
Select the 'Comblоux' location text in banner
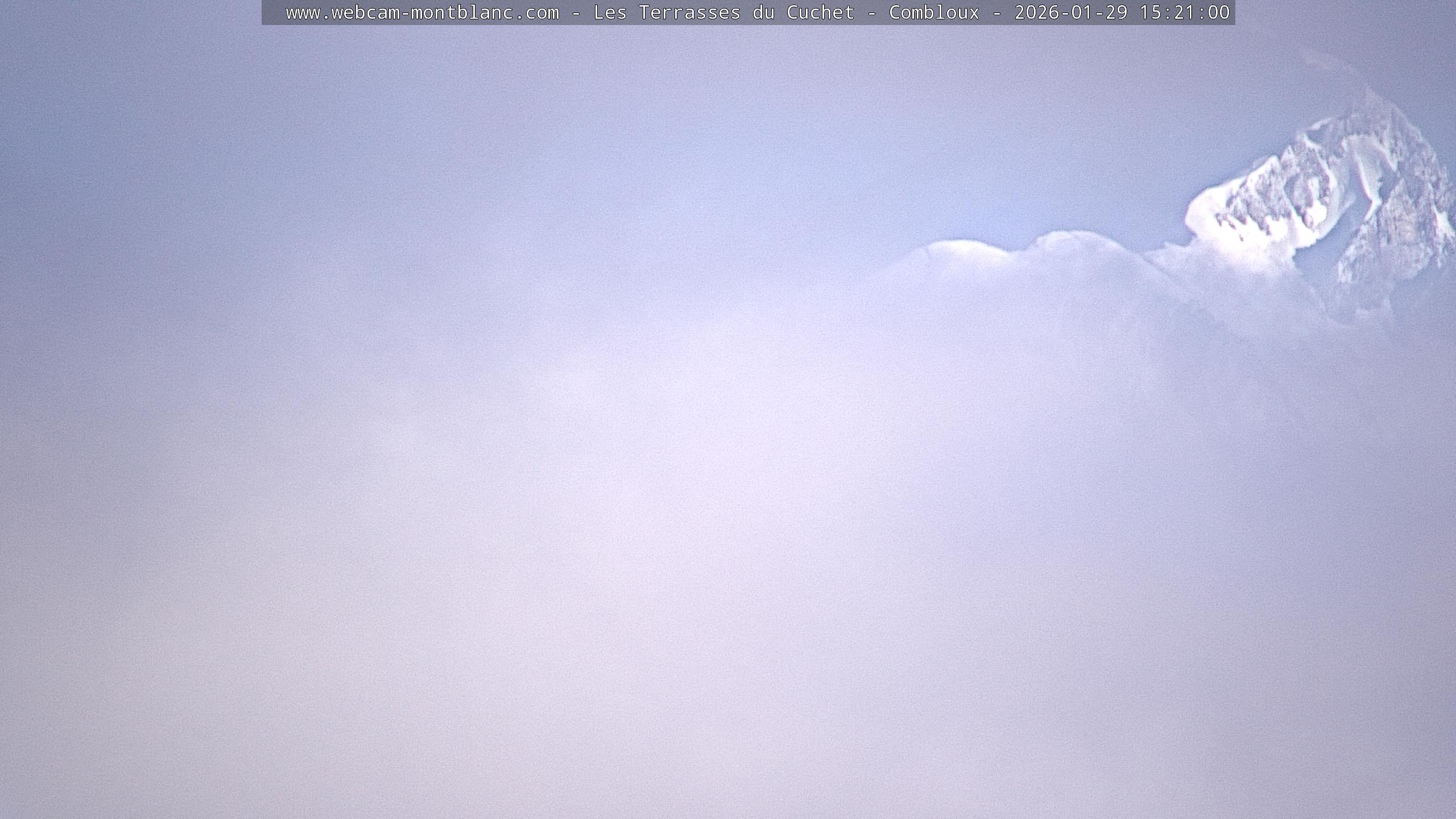tap(934, 13)
